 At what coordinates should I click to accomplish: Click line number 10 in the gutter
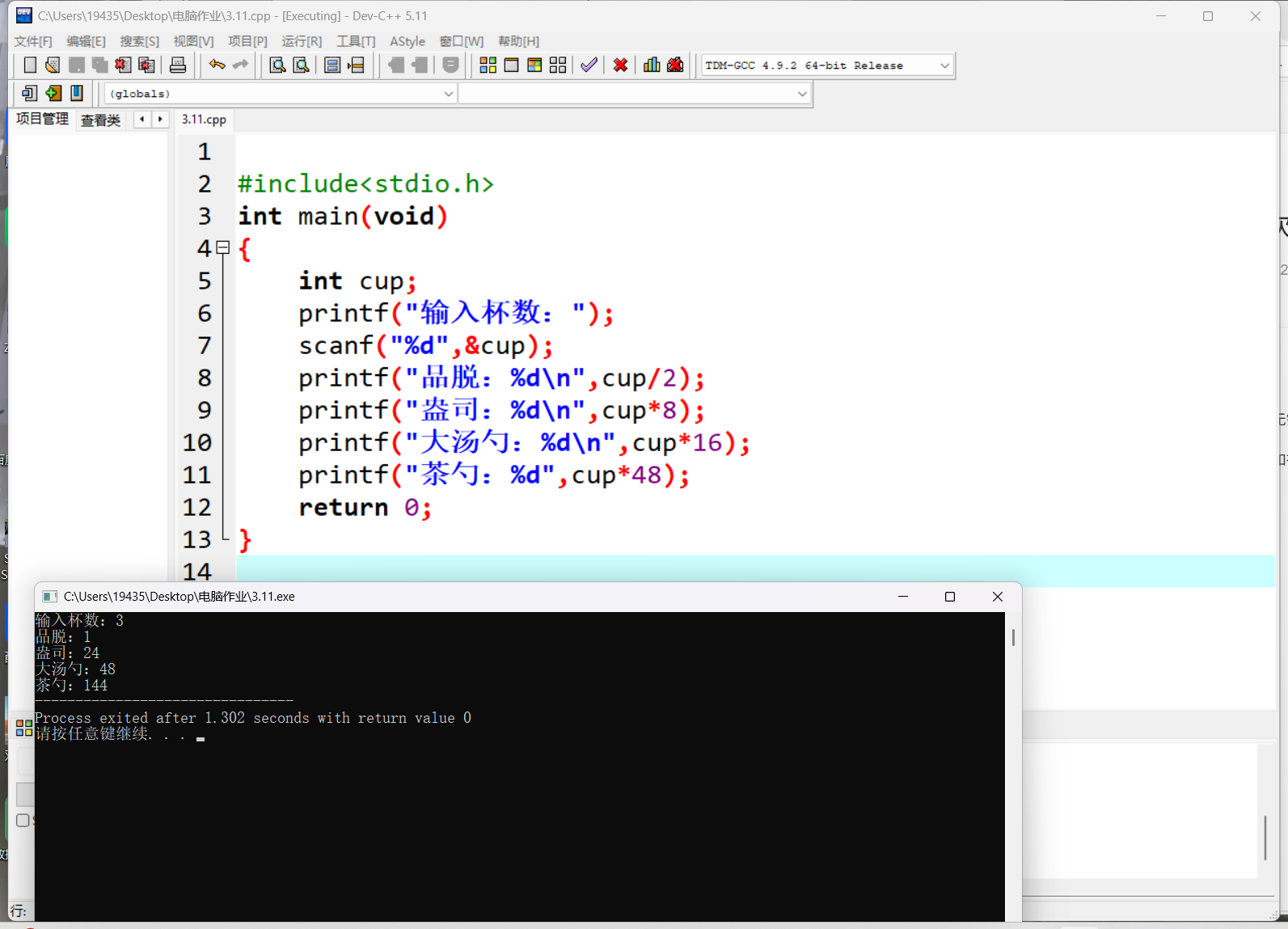click(196, 442)
